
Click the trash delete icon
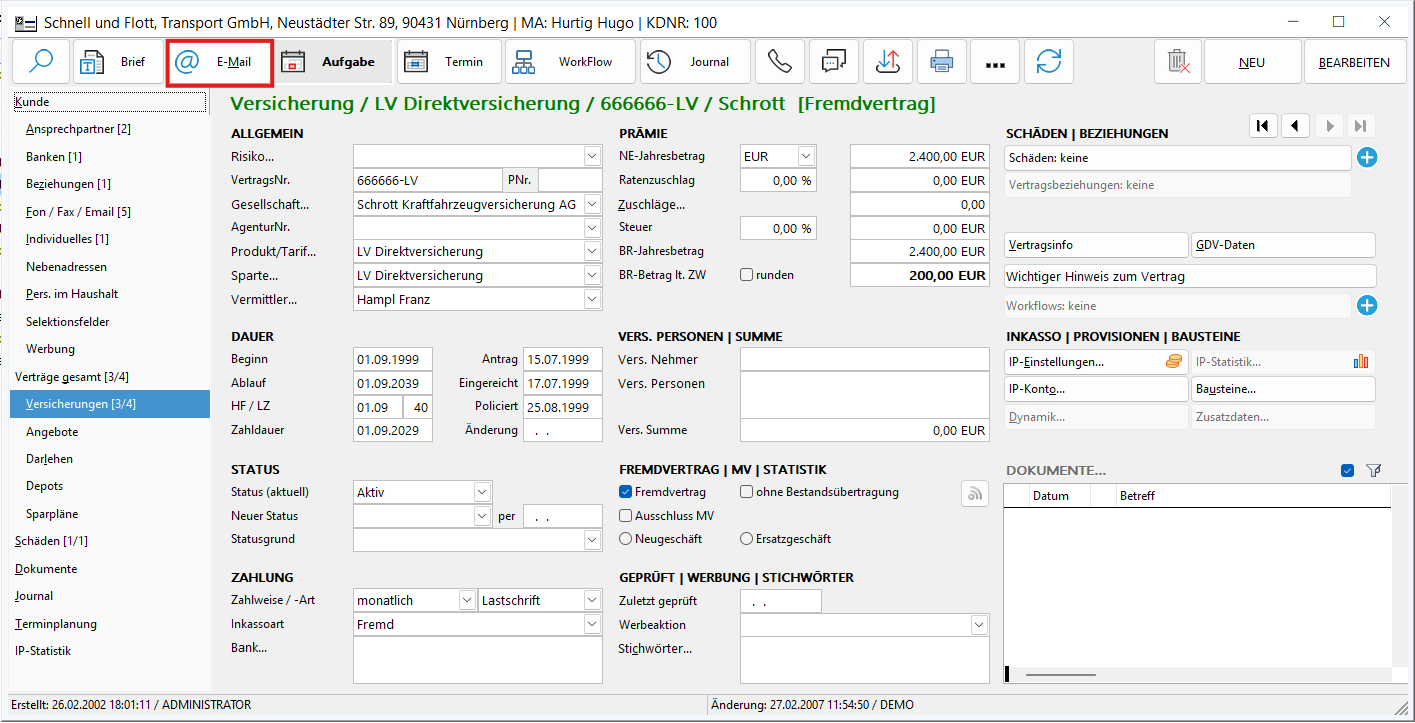click(1178, 62)
